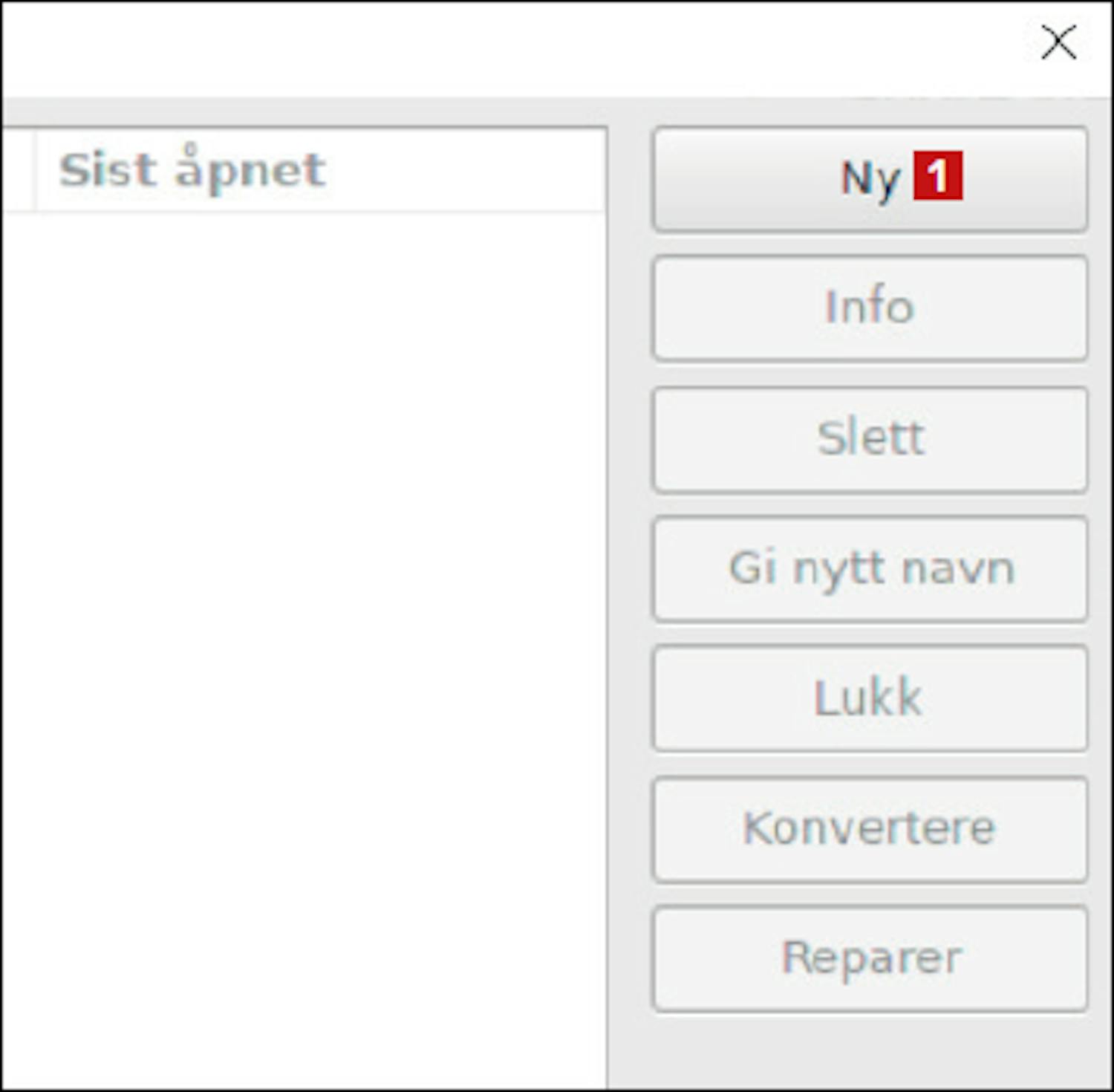Repair the file with the Reparer button
This screenshot has width=1114, height=1092.
pyautogui.click(x=870, y=958)
